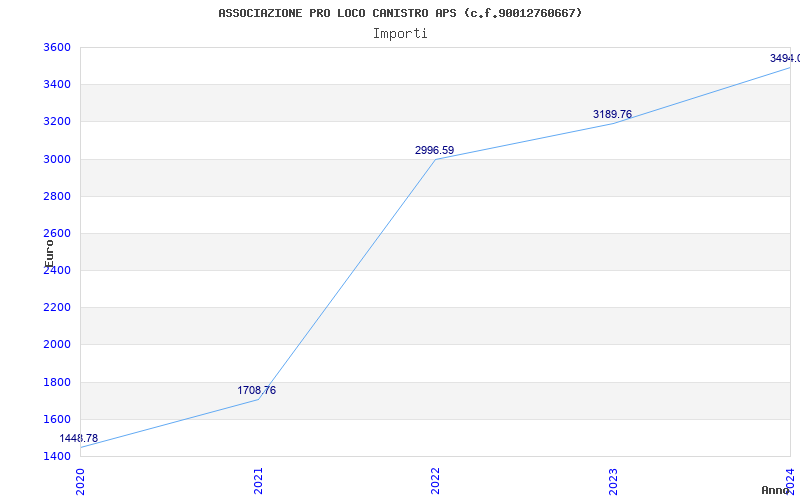Click the 2000 y-axis tick label

click(x=57, y=345)
